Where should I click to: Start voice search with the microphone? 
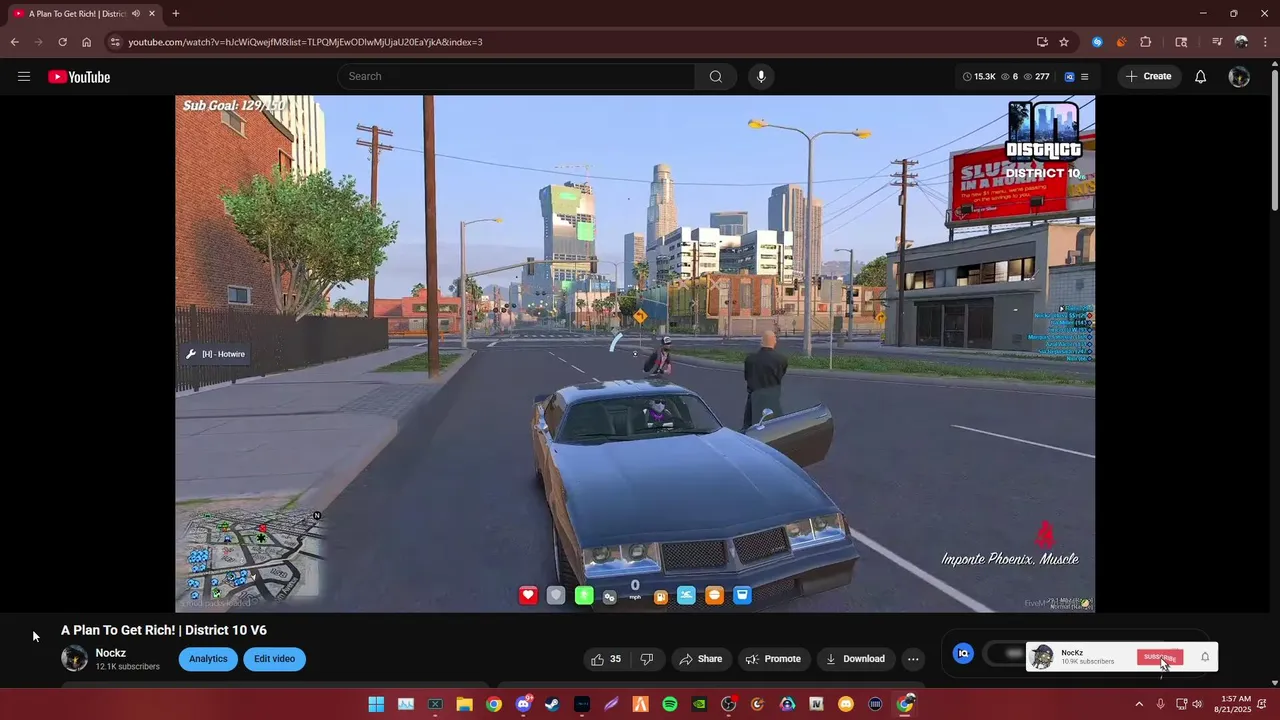tap(761, 76)
